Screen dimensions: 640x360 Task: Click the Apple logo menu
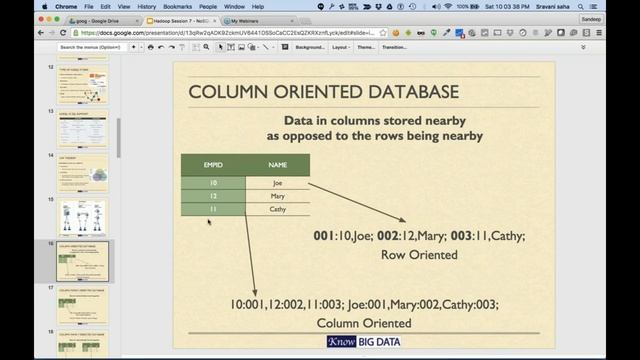(44, 7)
